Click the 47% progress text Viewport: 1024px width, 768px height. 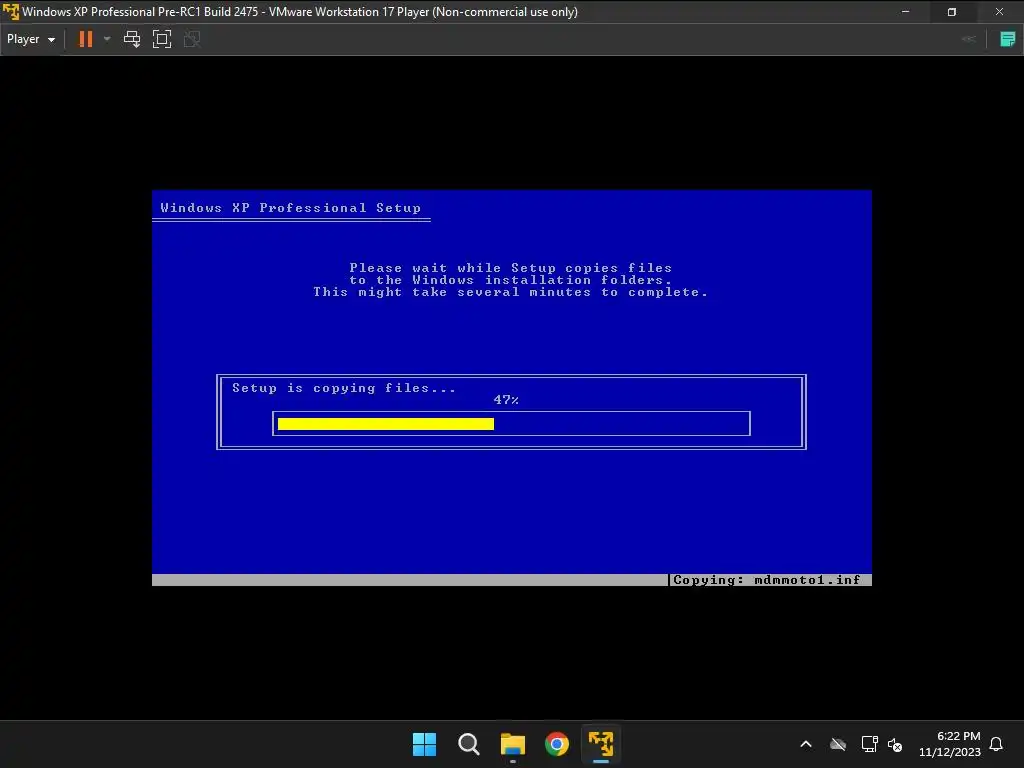[506, 400]
